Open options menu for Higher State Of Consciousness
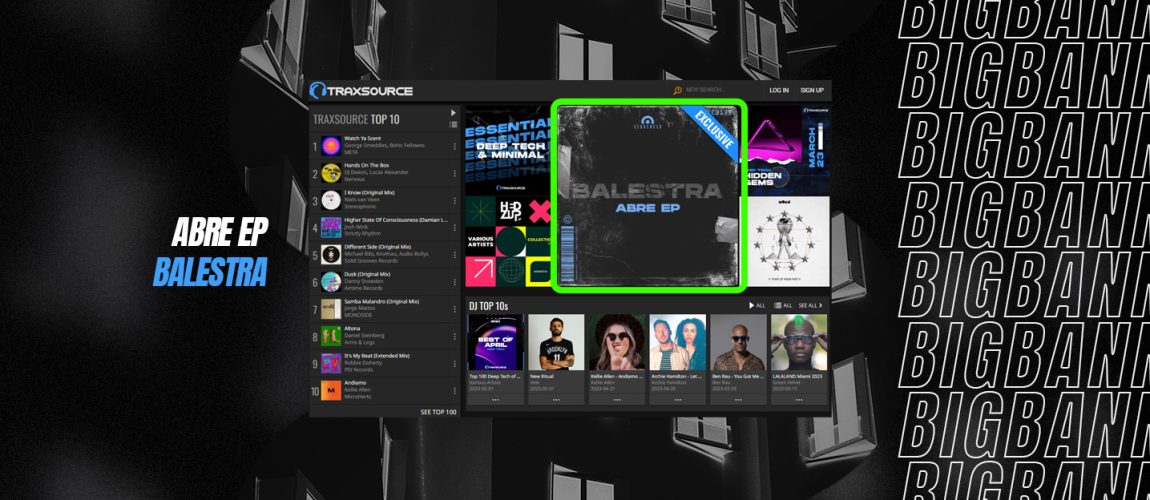Image resolution: width=1150 pixels, height=500 pixels. pyautogui.click(x=455, y=228)
